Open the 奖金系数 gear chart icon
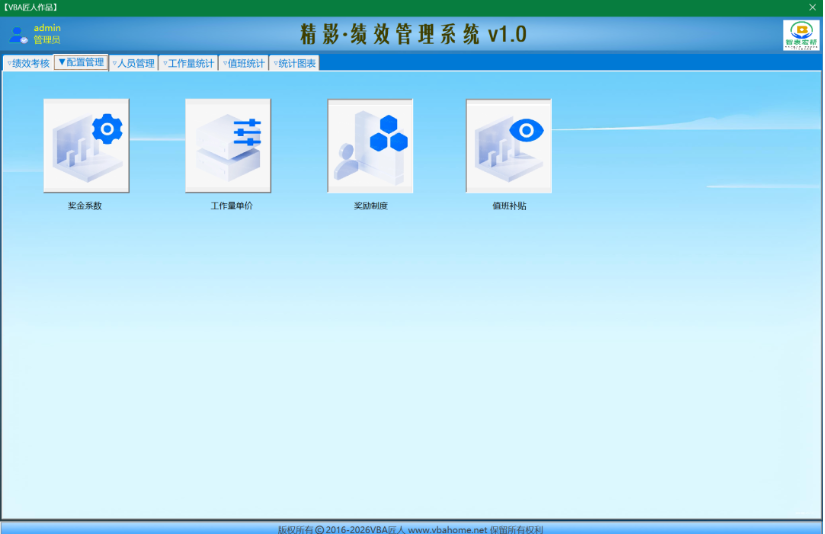This screenshot has width=825, height=534. pyautogui.click(x=86, y=146)
